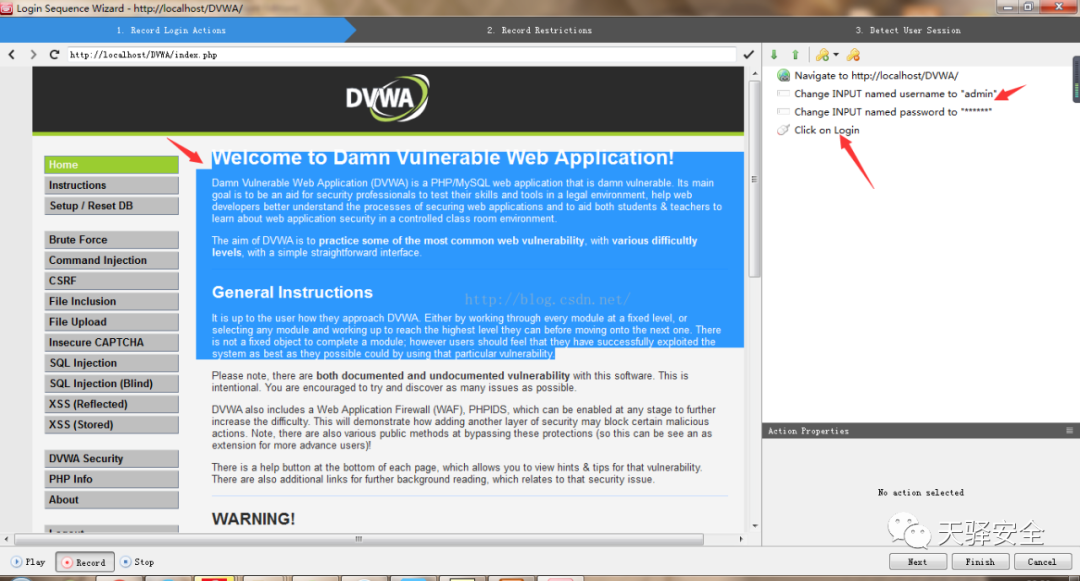Viewport: 1080px width, 581px height.
Task: Open the Action Properties panel menu icon
Action: tap(1069, 430)
